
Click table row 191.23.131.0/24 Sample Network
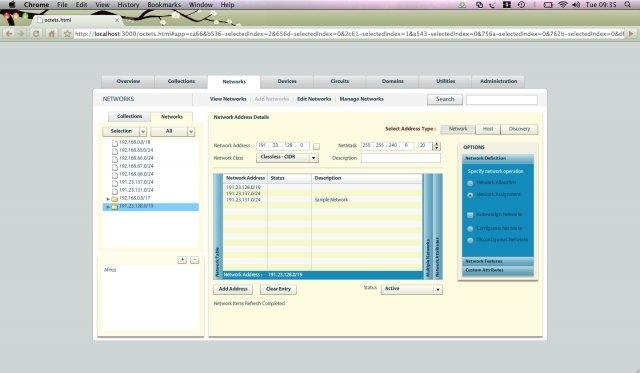click(x=323, y=200)
